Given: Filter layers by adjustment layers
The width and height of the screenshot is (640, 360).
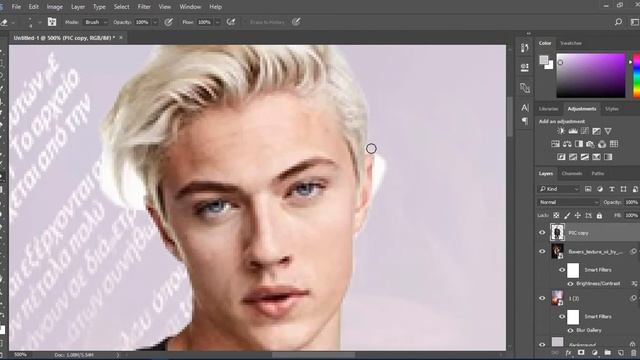Looking at the screenshot, I should pyautogui.click(x=600, y=189).
